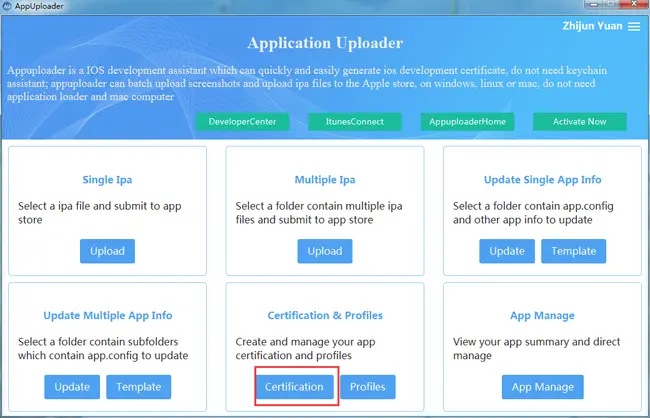Select the Update Multiple App Info heading

108,316
